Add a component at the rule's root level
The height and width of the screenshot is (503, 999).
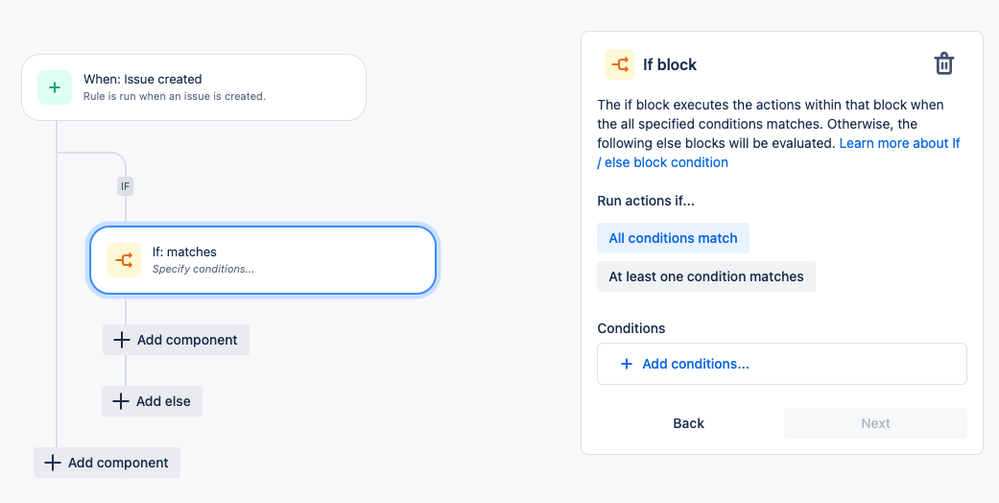[107, 462]
